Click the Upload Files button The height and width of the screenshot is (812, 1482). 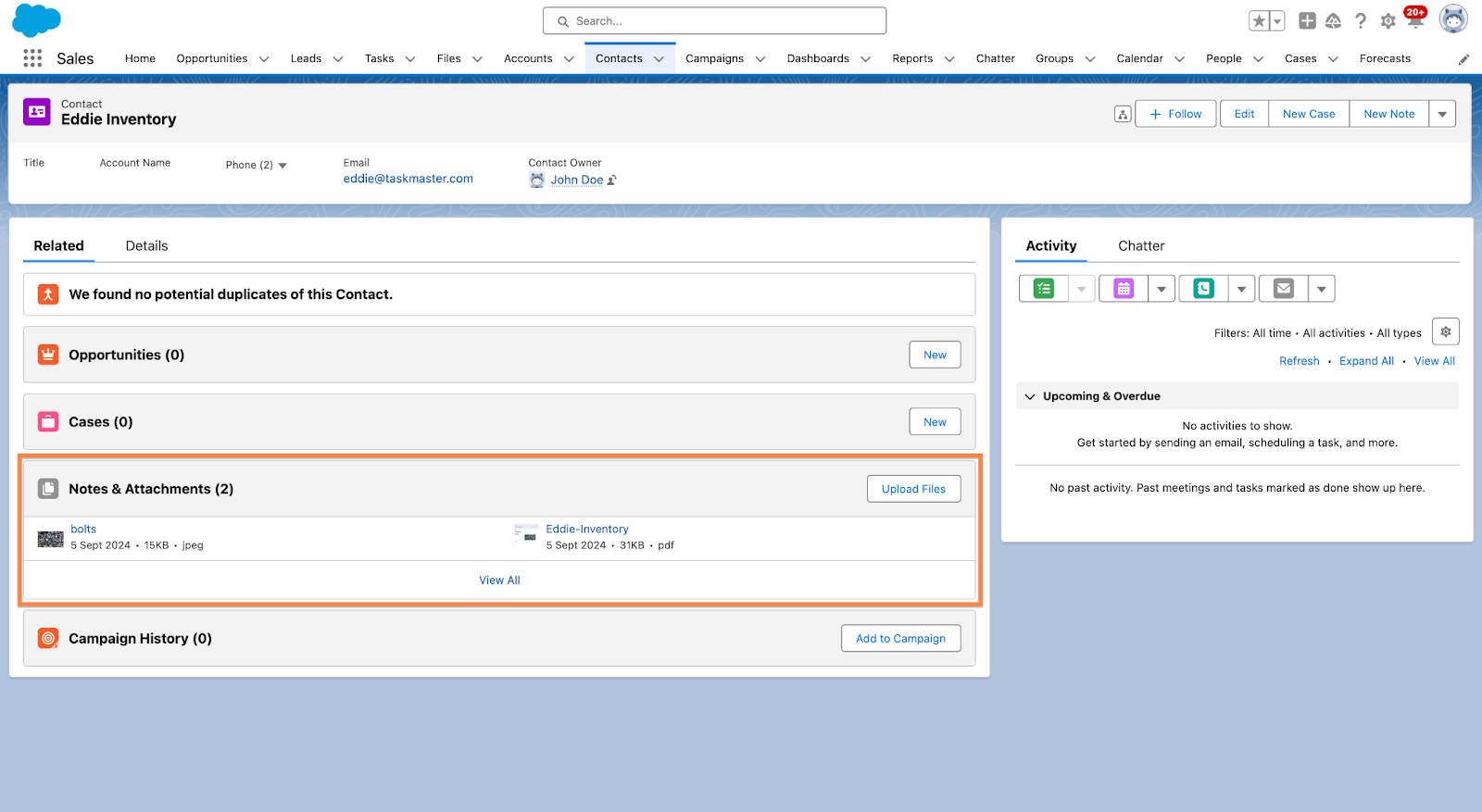pos(913,489)
